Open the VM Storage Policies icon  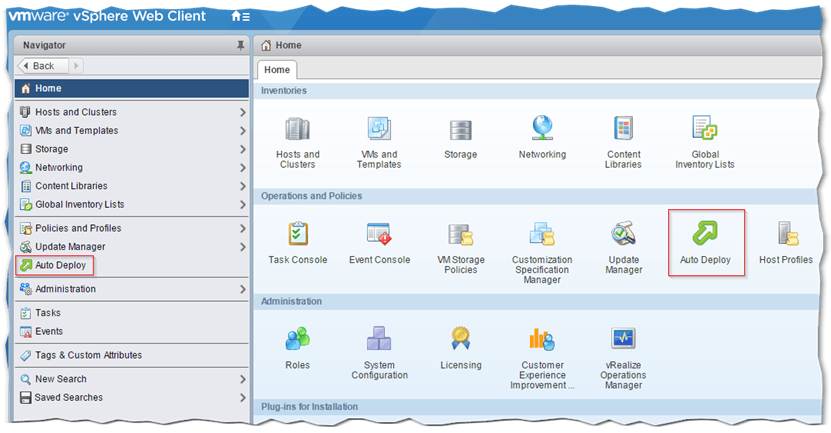pyautogui.click(x=460, y=235)
